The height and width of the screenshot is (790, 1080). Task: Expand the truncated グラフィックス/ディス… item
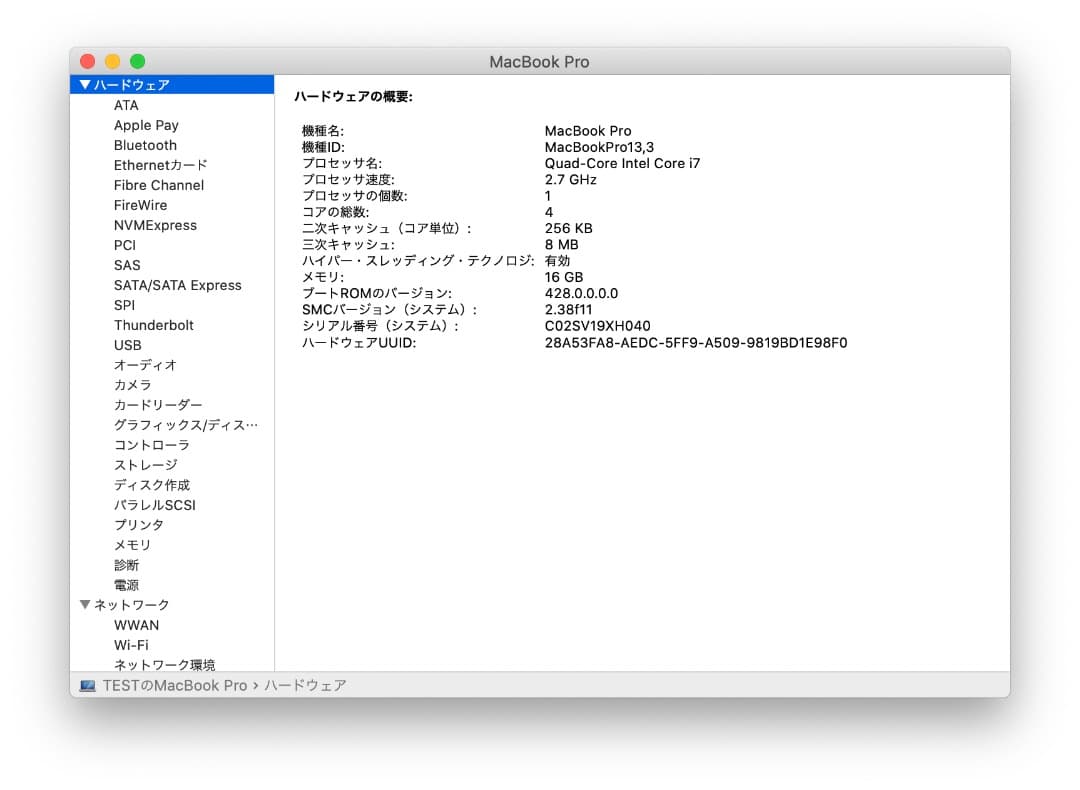tap(185, 425)
